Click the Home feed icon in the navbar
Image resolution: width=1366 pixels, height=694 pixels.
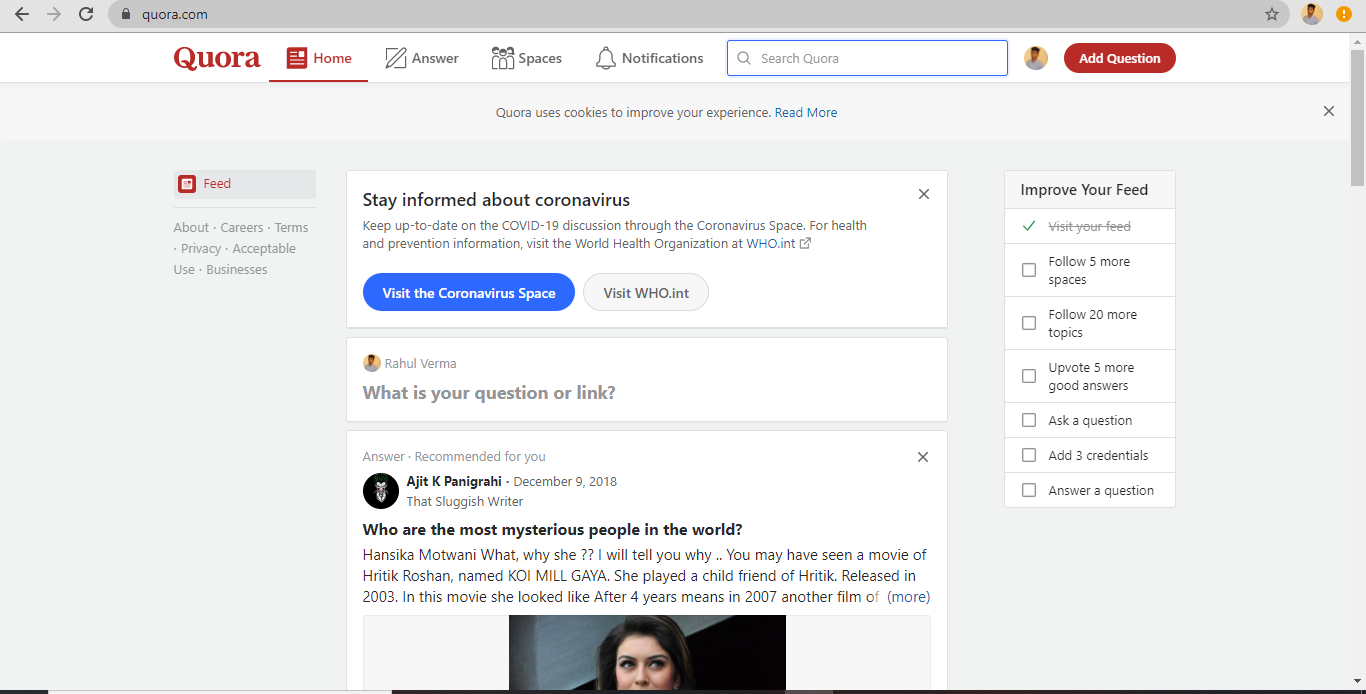point(297,58)
